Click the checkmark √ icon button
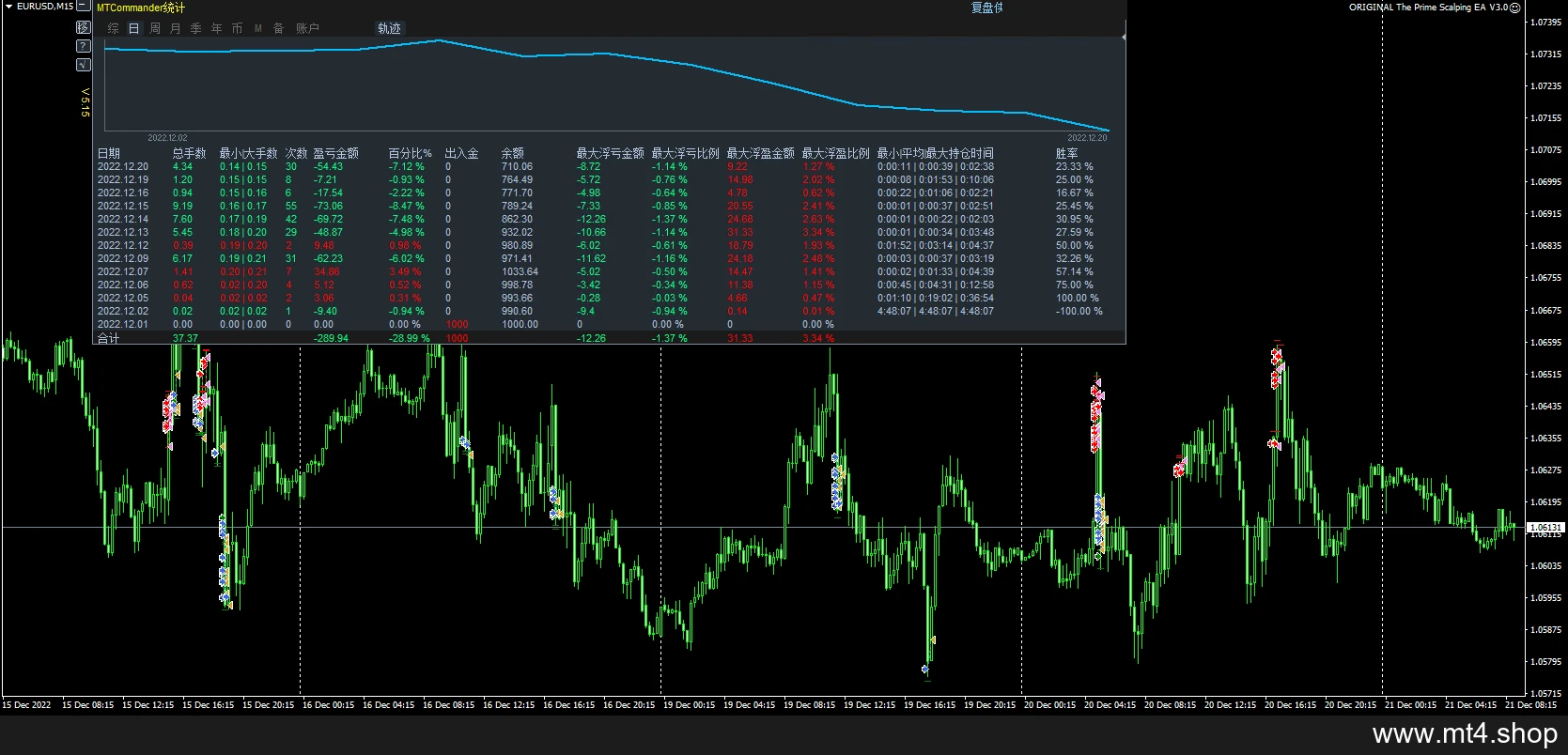The image size is (1568, 755). (x=84, y=65)
